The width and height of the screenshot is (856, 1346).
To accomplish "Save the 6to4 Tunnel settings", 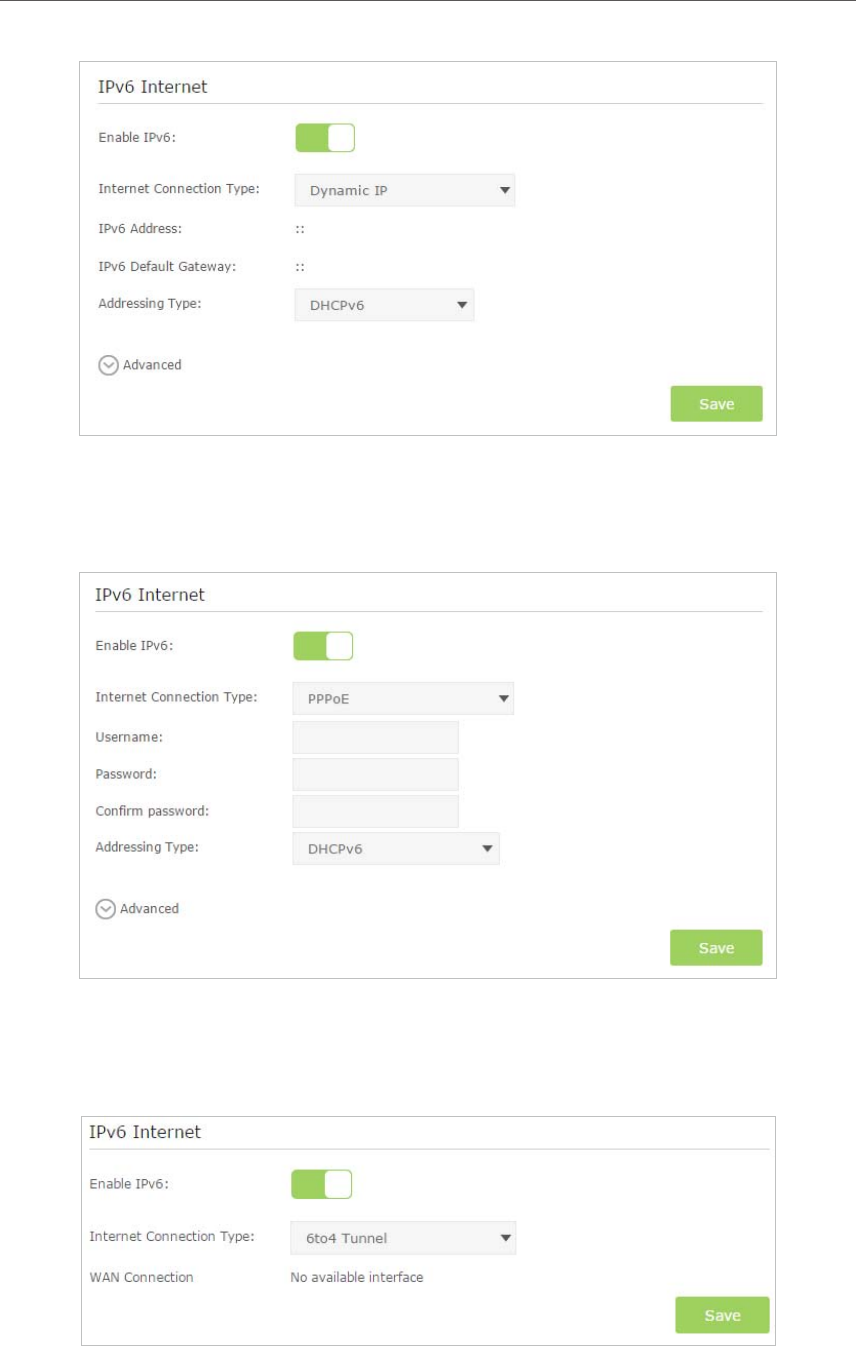I will pos(723,1315).
